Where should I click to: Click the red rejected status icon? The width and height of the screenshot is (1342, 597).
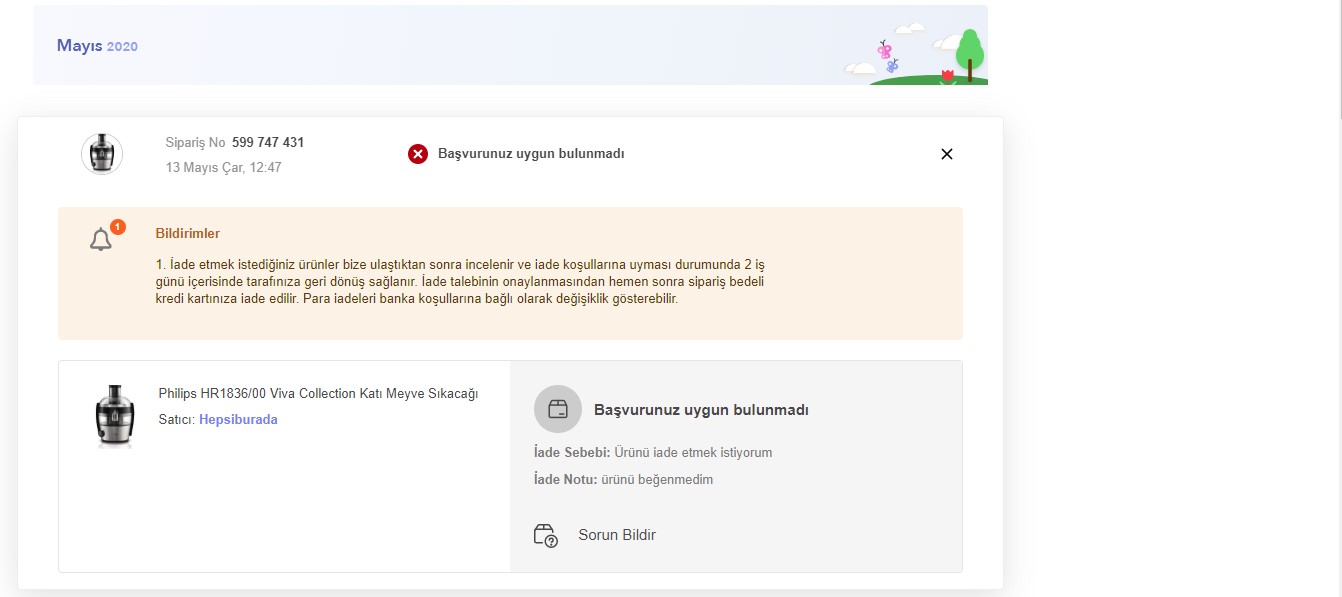click(418, 154)
